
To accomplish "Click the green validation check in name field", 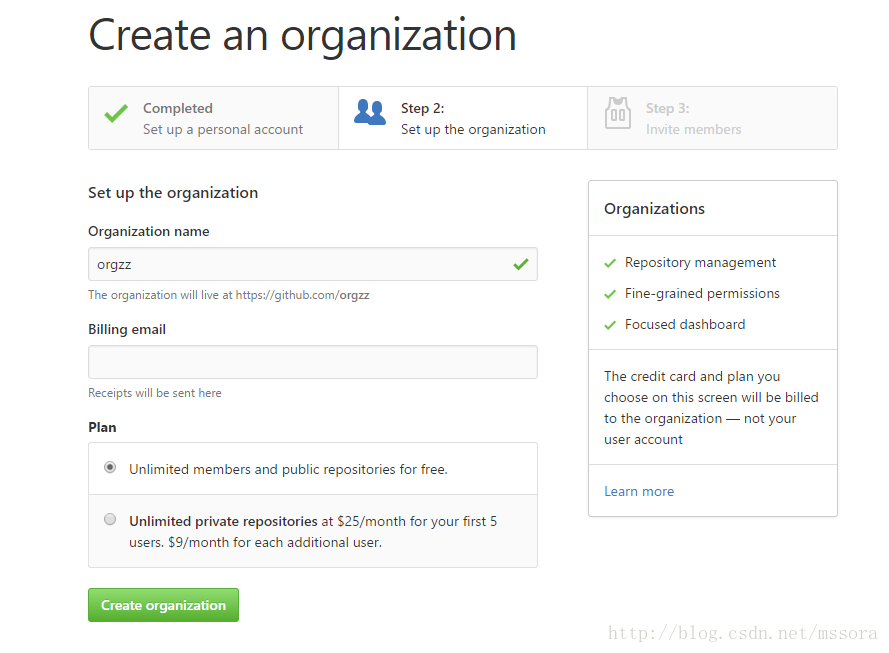I will click(x=520, y=264).
